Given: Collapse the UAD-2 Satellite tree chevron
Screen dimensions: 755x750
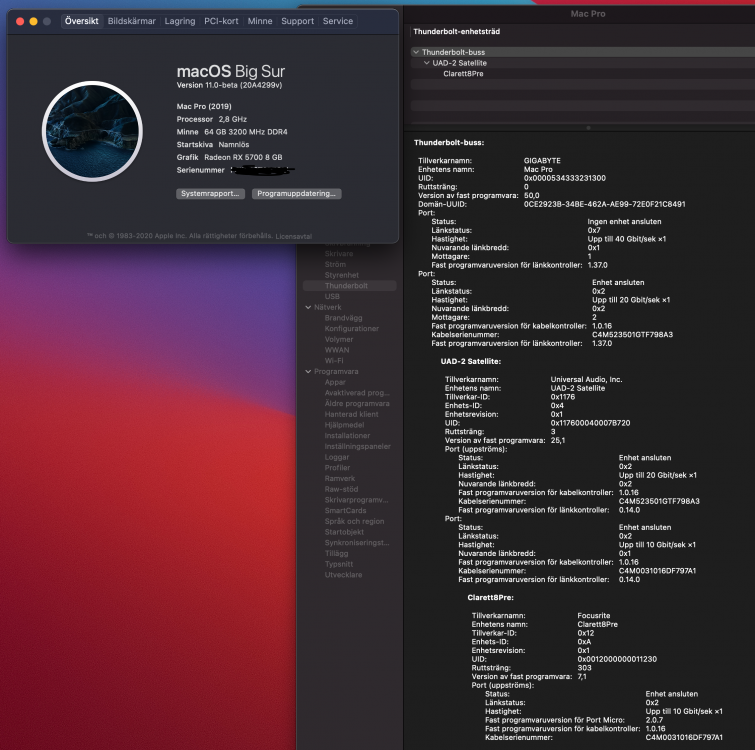Looking at the screenshot, I should click(x=427, y=63).
